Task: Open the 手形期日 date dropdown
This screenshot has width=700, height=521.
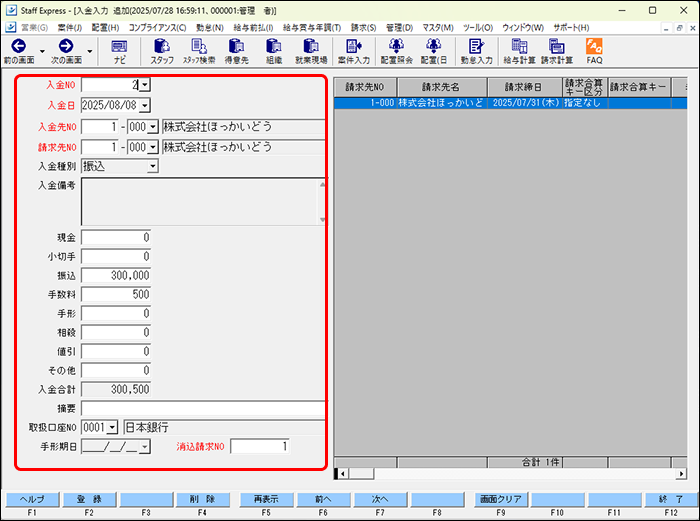Action: tap(144, 446)
